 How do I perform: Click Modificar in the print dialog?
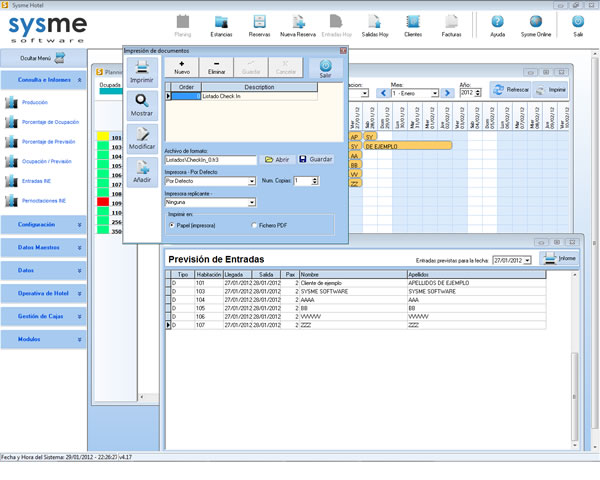tap(142, 139)
